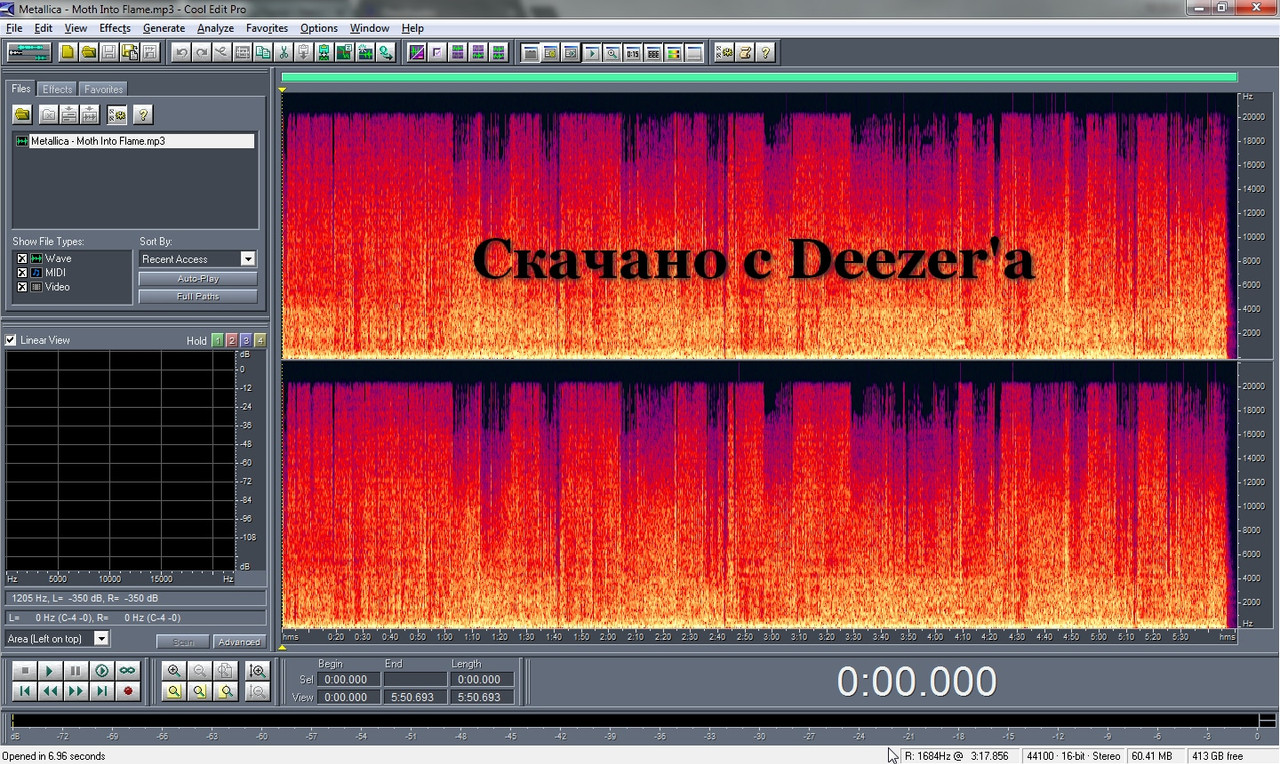This screenshot has height=764, width=1280.
Task: Switch to the Favorites tab
Action: [x=103, y=89]
